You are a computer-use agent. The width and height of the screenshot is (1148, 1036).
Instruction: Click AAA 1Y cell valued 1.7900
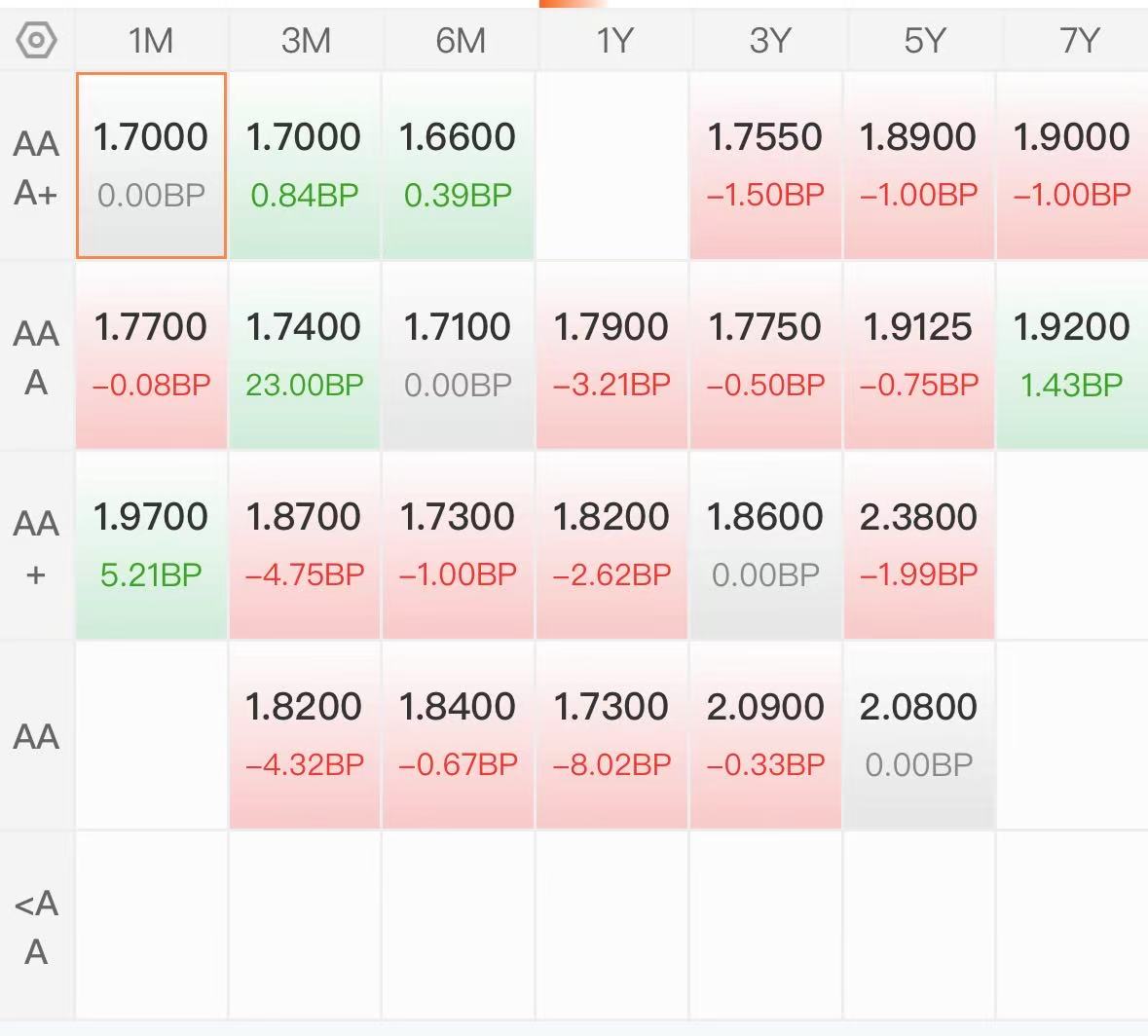(611, 355)
